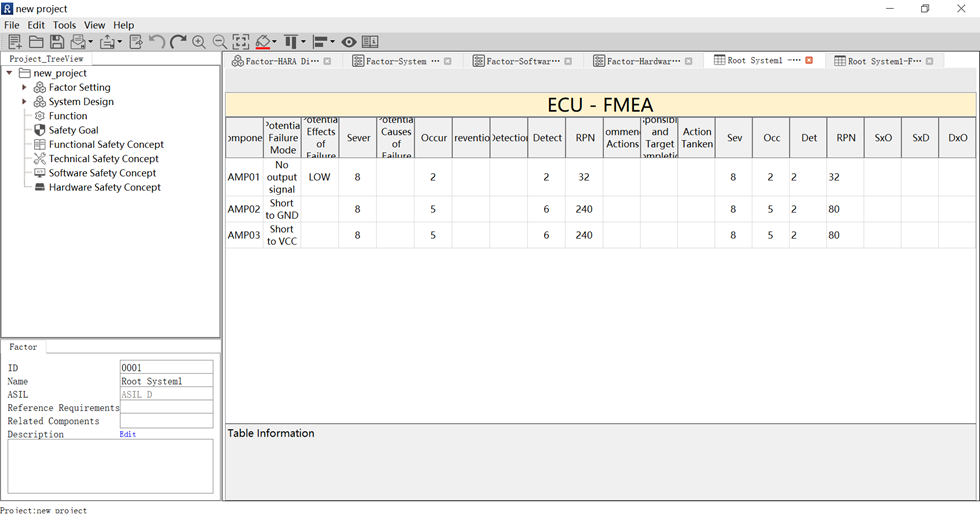Save the project with the floppy disk icon
The width and height of the screenshot is (980, 520).
57,42
